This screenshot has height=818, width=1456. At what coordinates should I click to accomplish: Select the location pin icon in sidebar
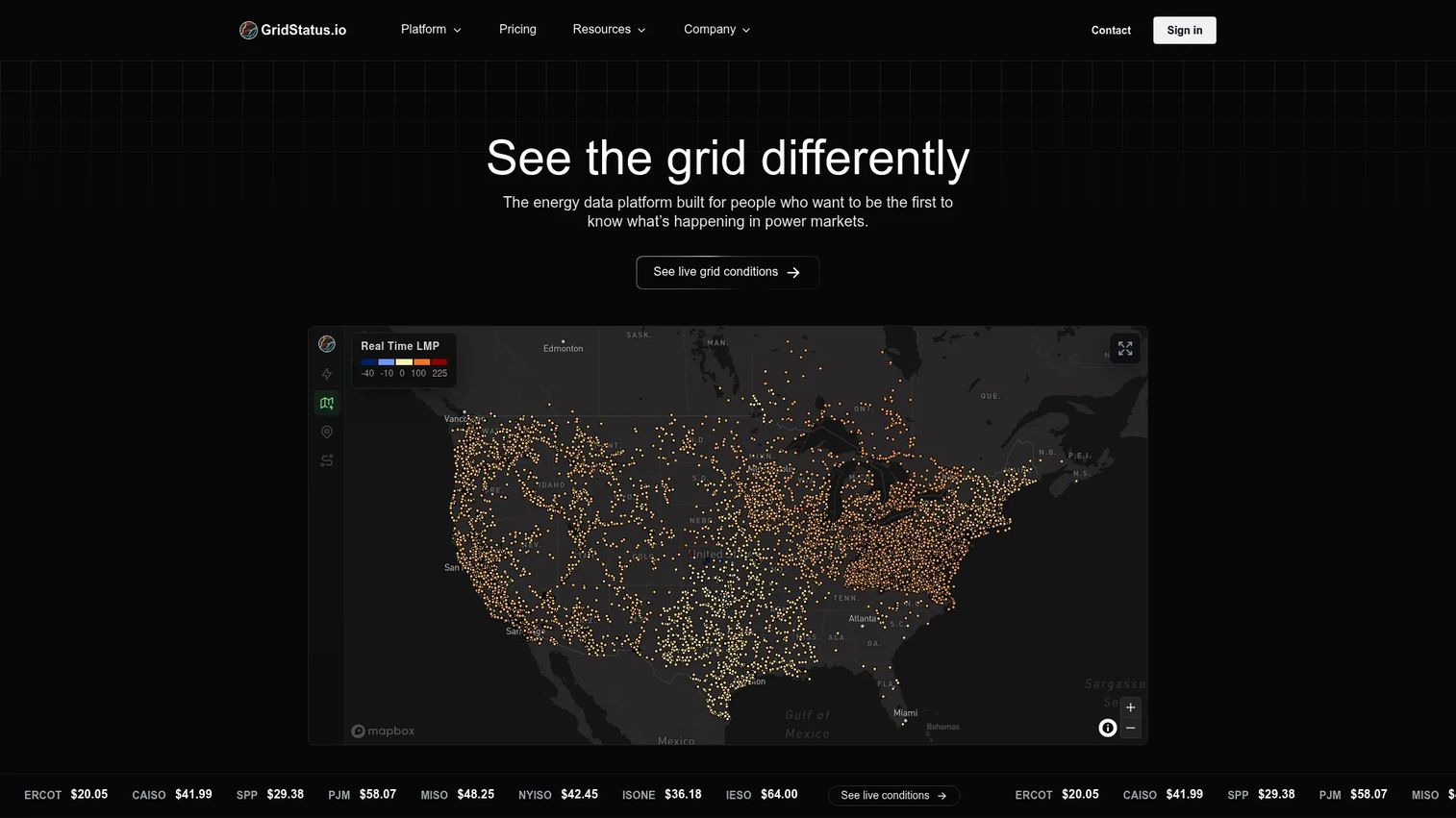point(327,432)
